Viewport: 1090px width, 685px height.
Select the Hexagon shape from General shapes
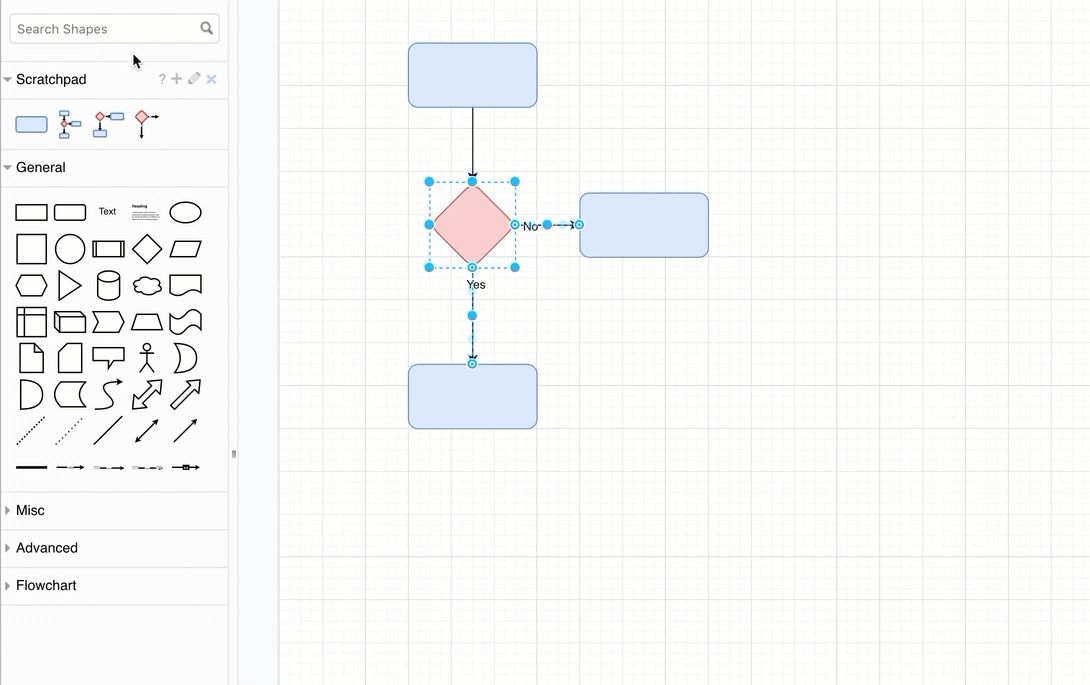point(31,285)
